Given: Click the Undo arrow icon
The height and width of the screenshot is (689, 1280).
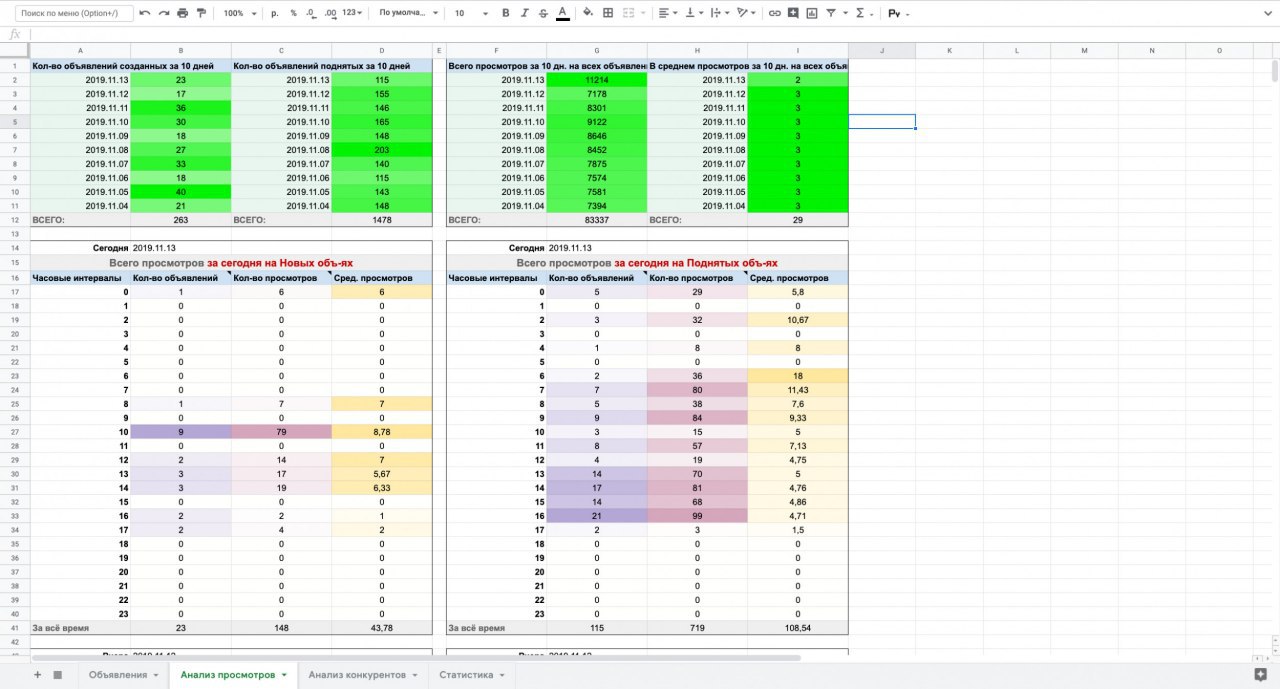Looking at the screenshot, I should [145, 13].
